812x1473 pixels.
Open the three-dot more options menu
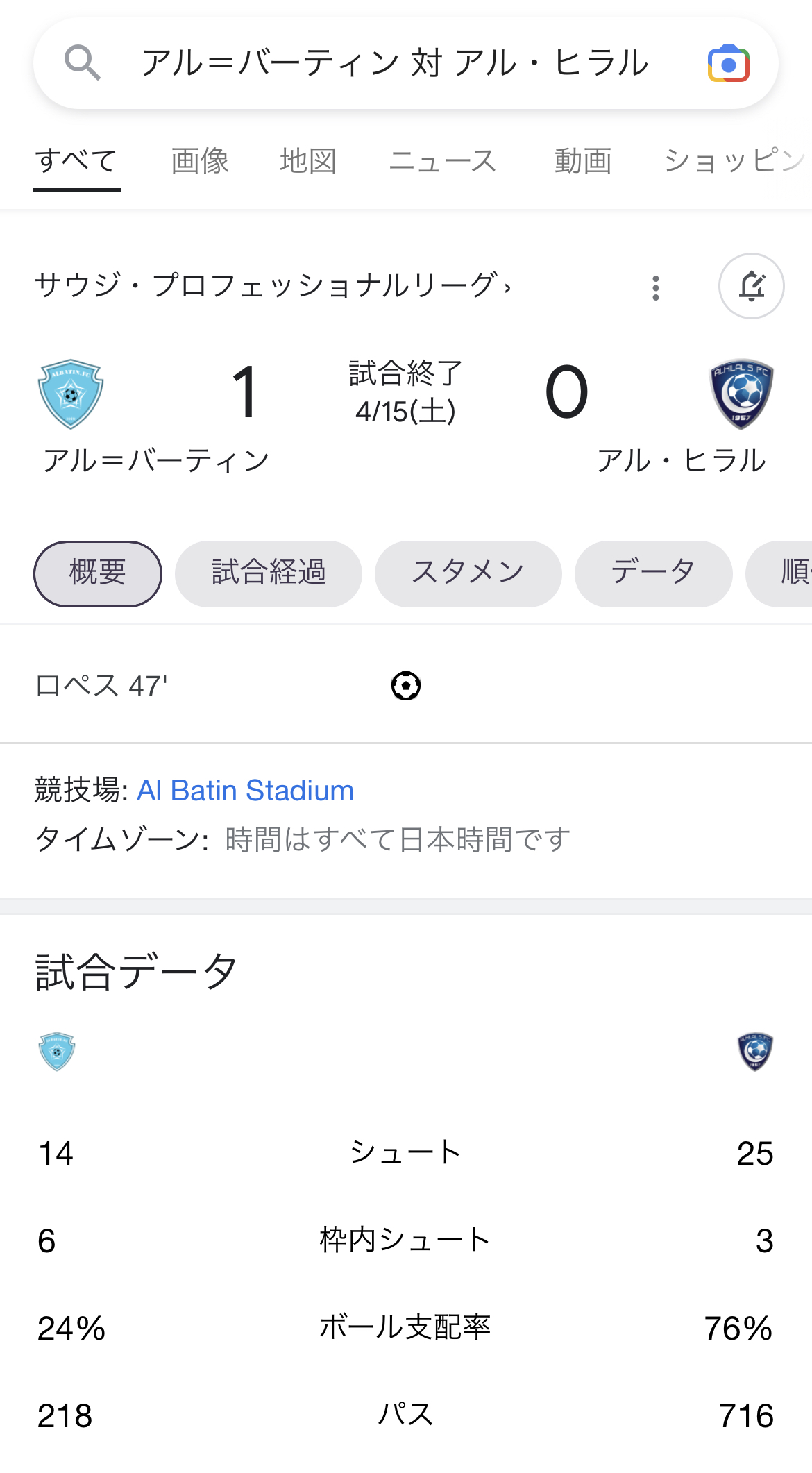(655, 287)
